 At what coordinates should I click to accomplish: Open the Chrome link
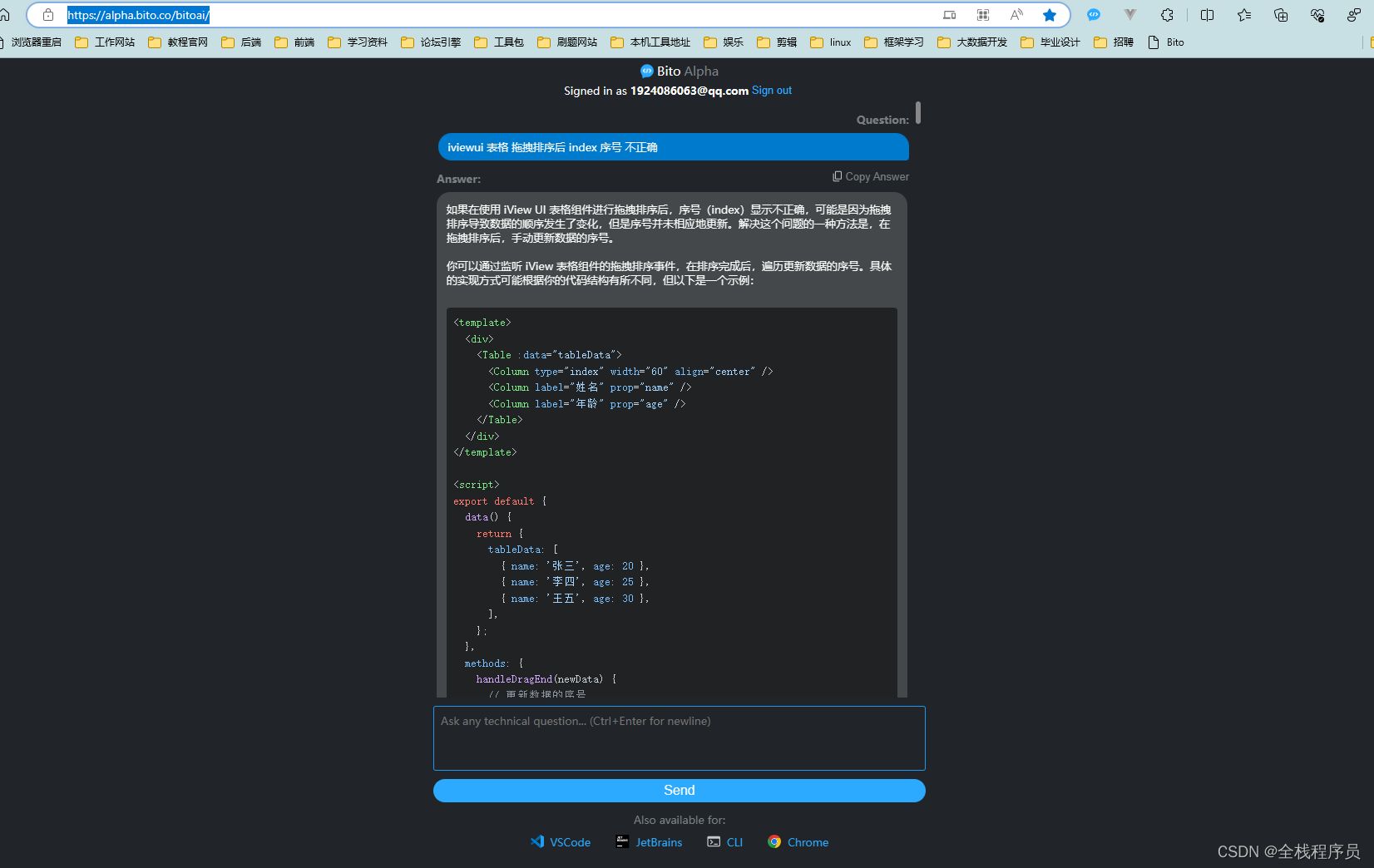808,842
